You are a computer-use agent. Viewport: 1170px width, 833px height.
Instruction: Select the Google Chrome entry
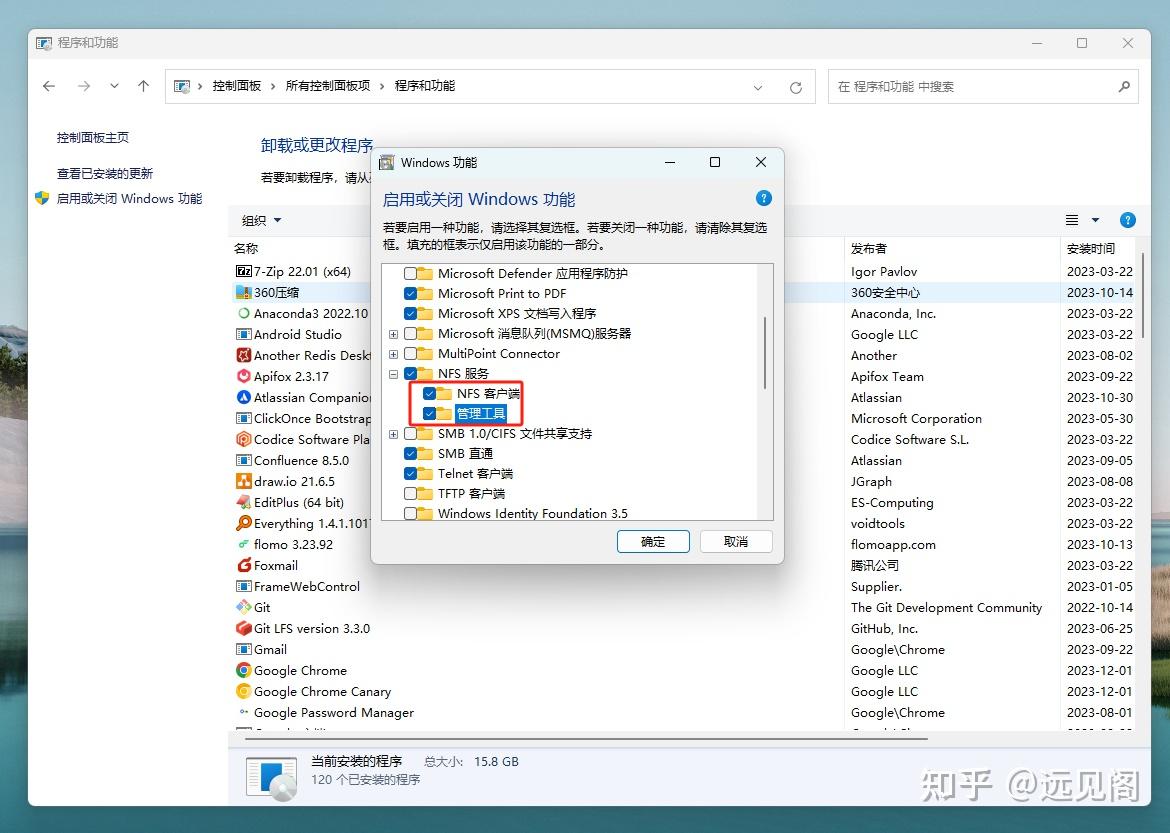click(x=300, y=670)
